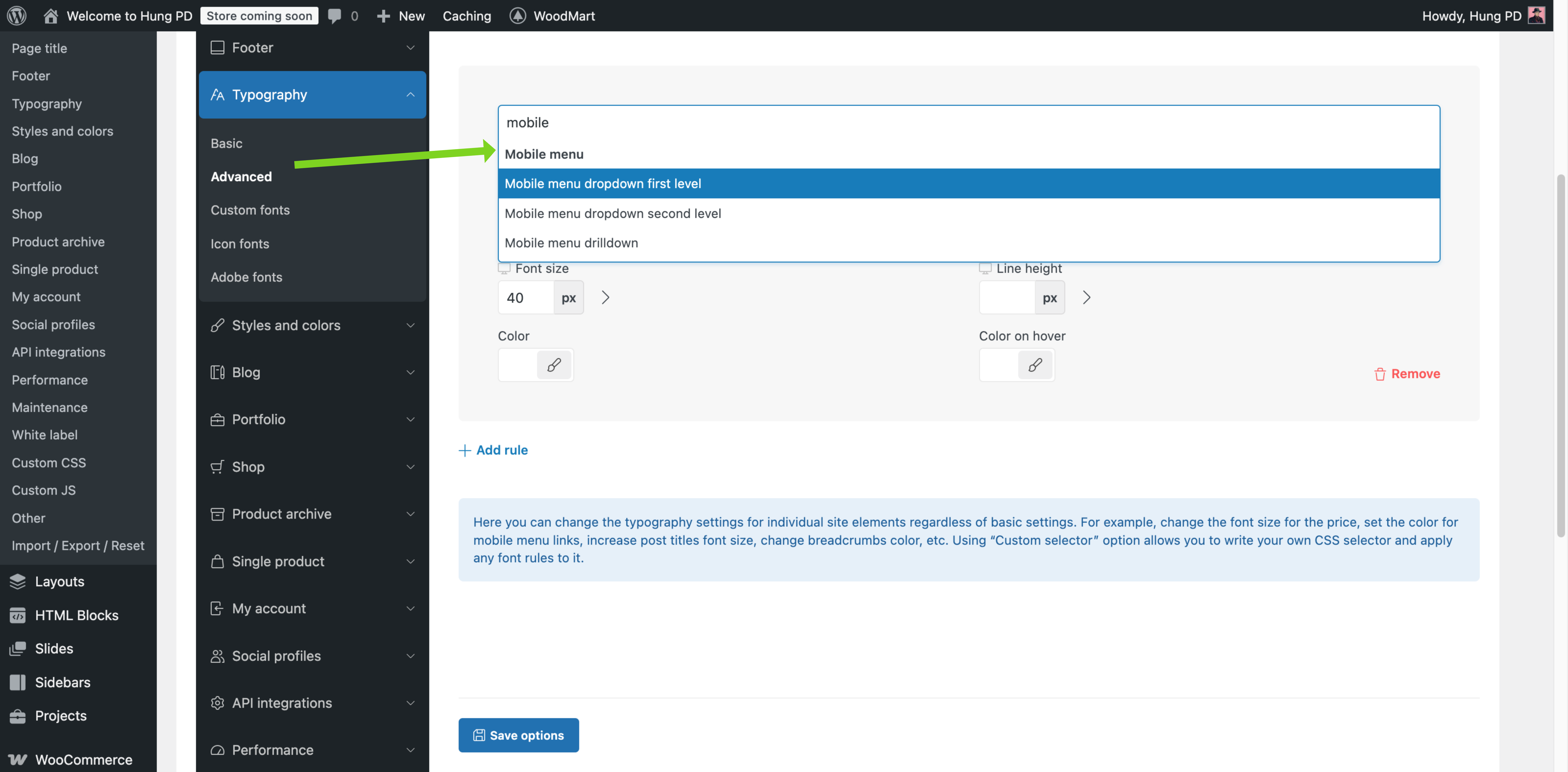
Task: Open the Custom fonts tab
Action: [250, 210]
